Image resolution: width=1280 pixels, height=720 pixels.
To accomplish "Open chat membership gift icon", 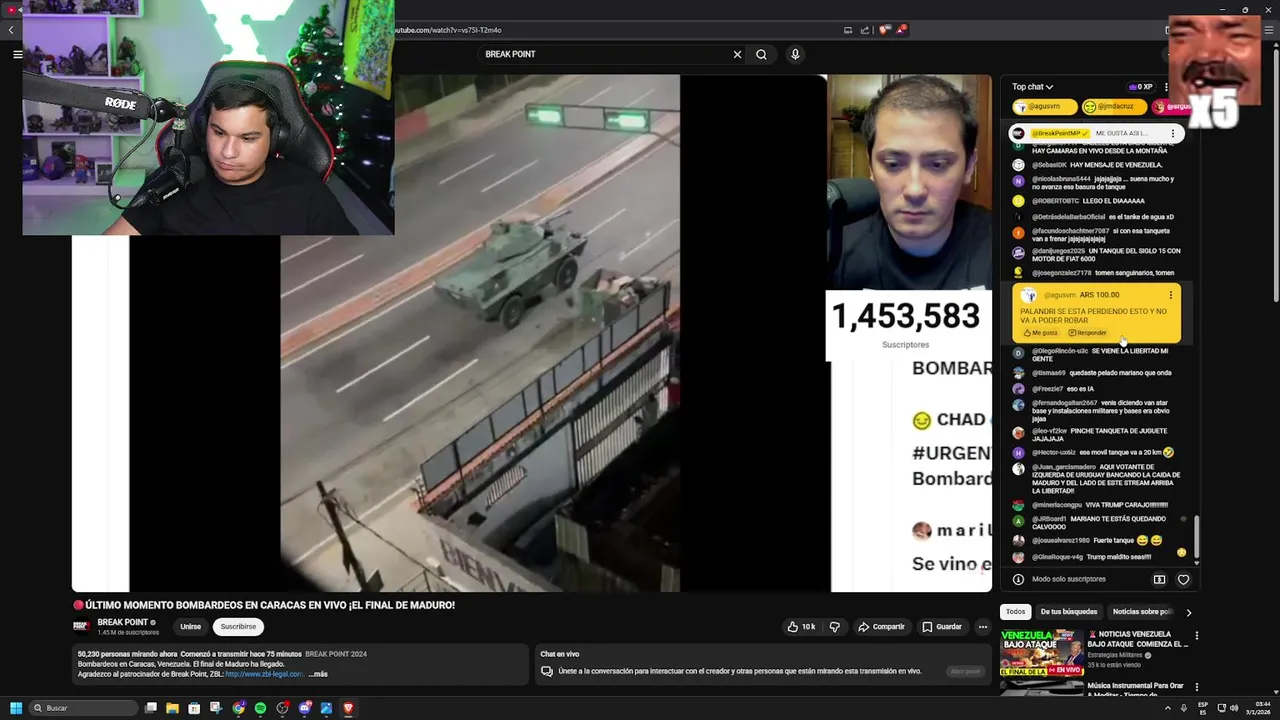I will coord(1159,579).
